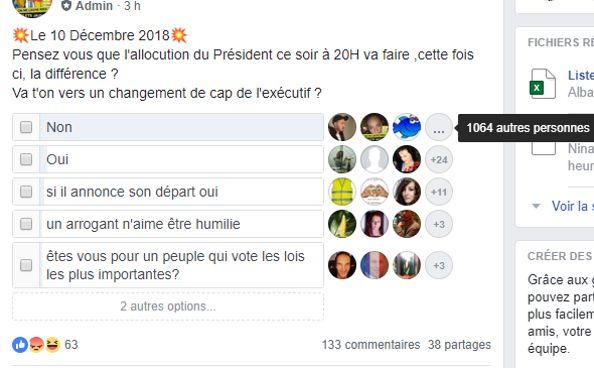The height and width of the screenshot is (368, 594).
Task: Open the blue fish voter avatar
Action: (x=406, y=127)
